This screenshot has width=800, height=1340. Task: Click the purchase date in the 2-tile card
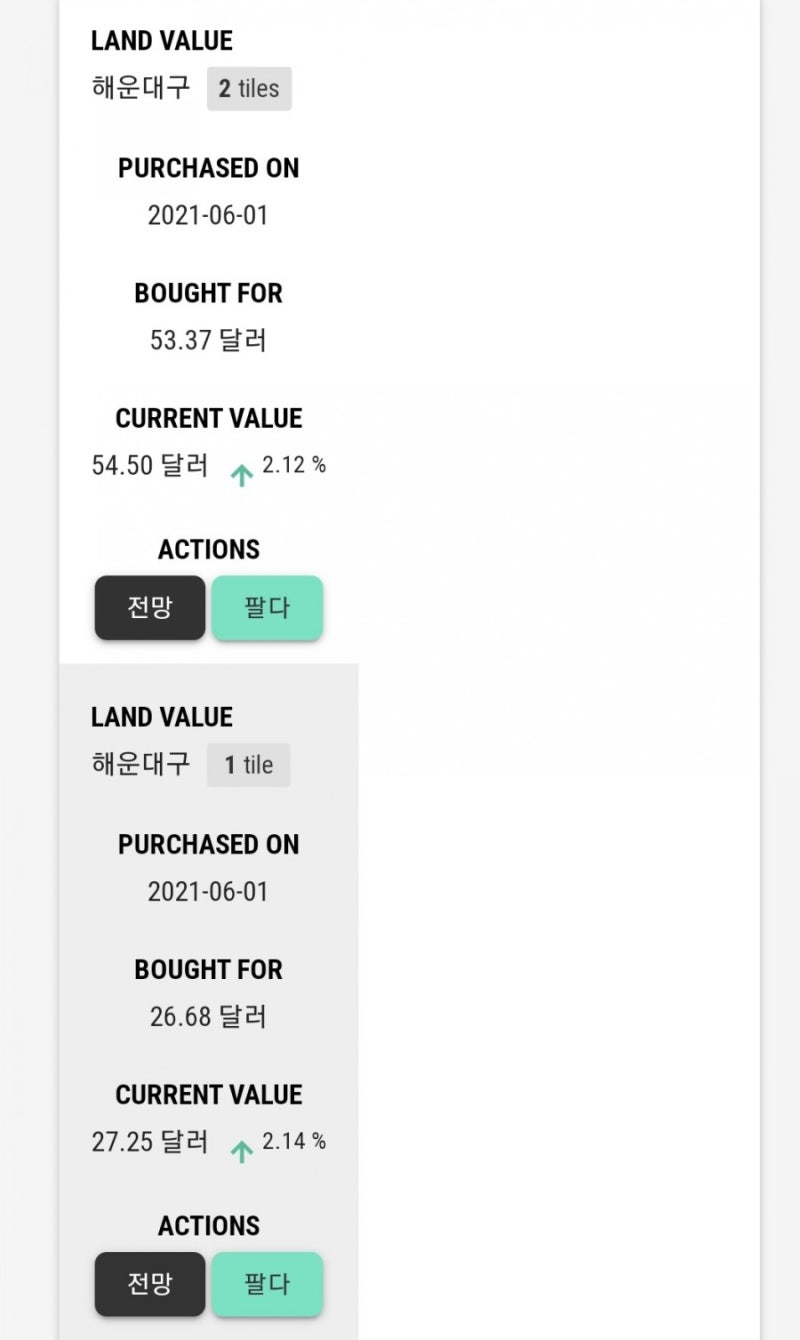pyautogui.click(x=208, y=215)
